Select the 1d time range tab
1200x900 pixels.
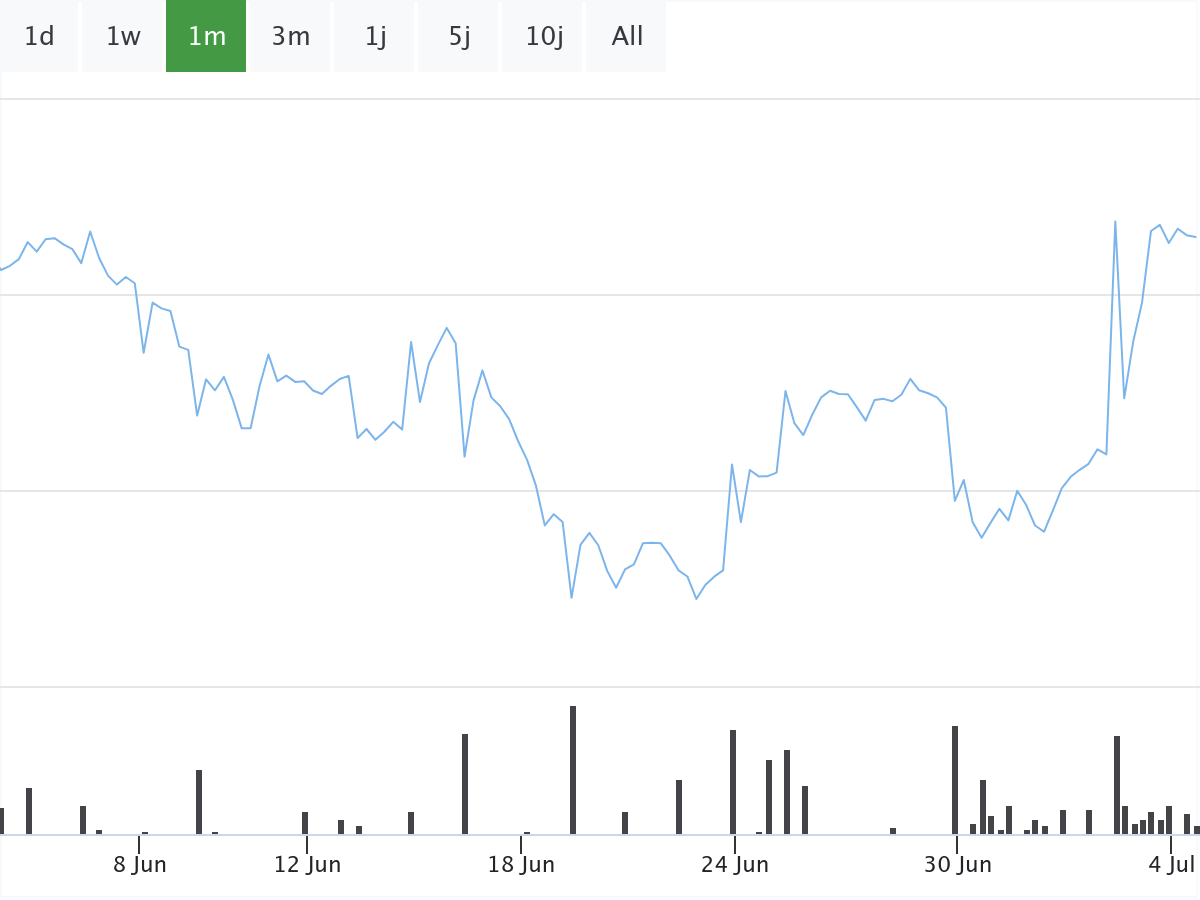point(39,37)
